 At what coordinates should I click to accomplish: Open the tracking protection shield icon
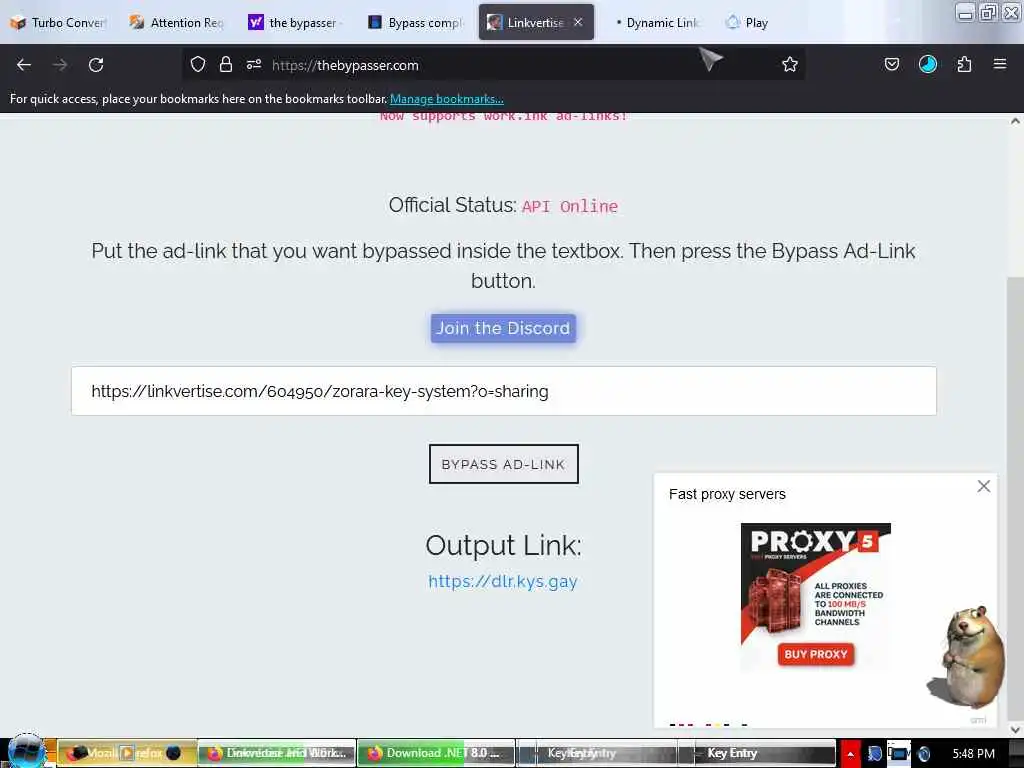(x=198, y=64)
